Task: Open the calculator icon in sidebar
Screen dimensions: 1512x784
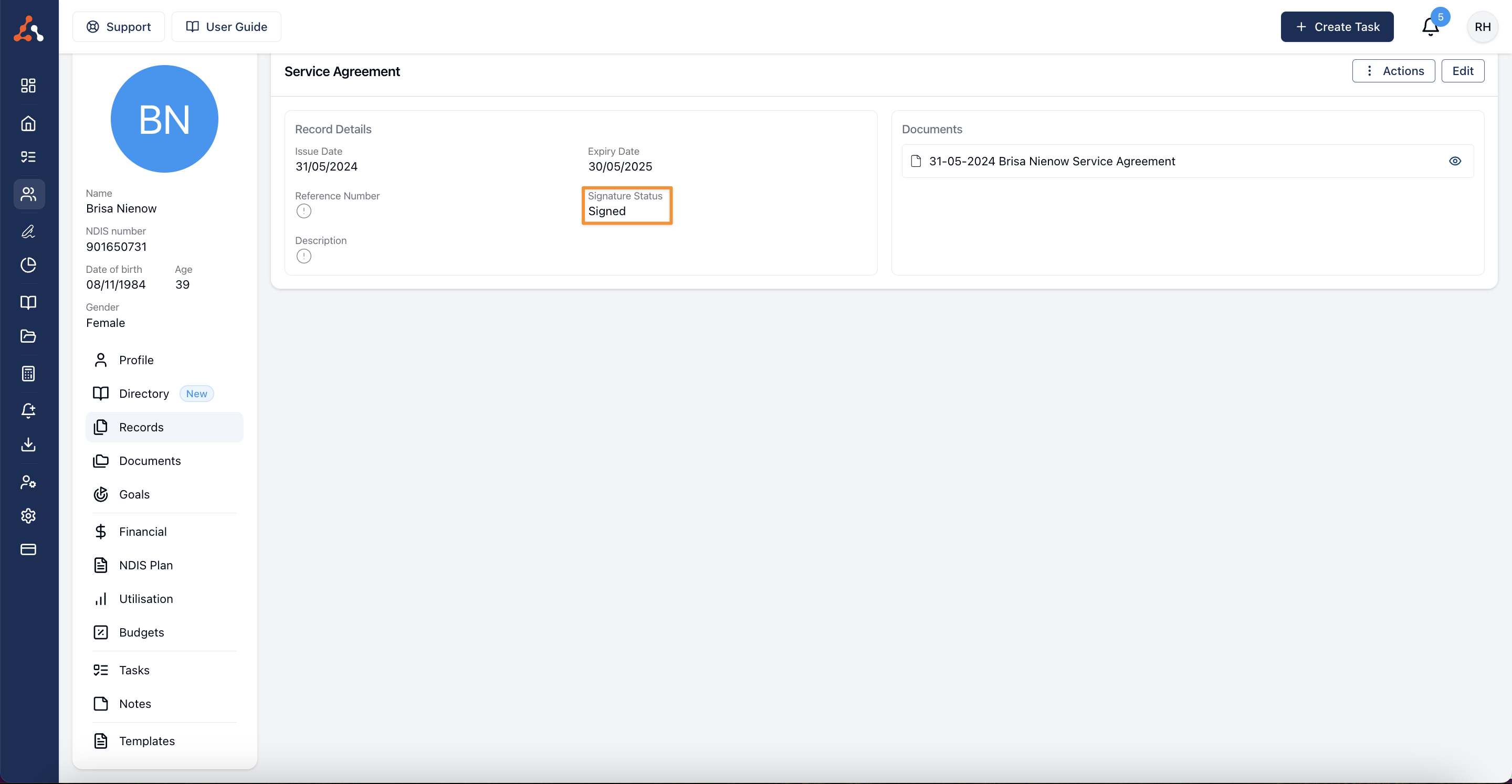Action: click(28, 374)
